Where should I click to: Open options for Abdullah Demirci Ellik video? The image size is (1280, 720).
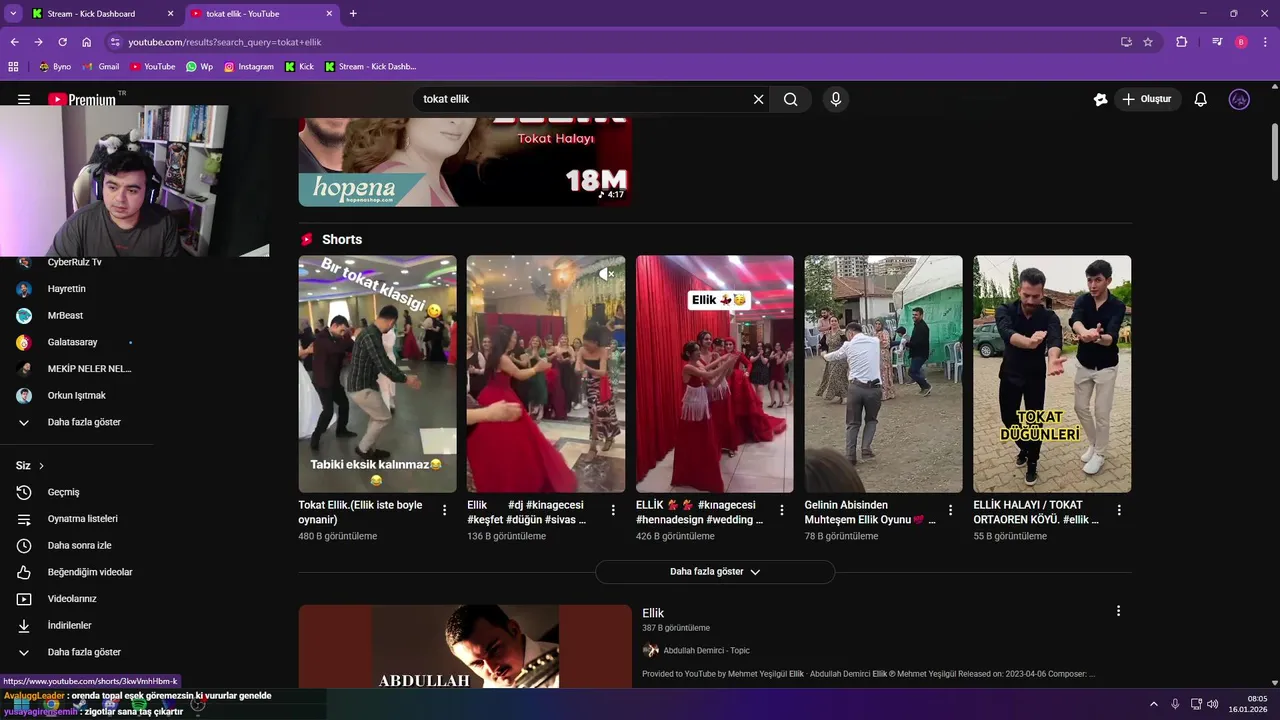(1118, 611)
